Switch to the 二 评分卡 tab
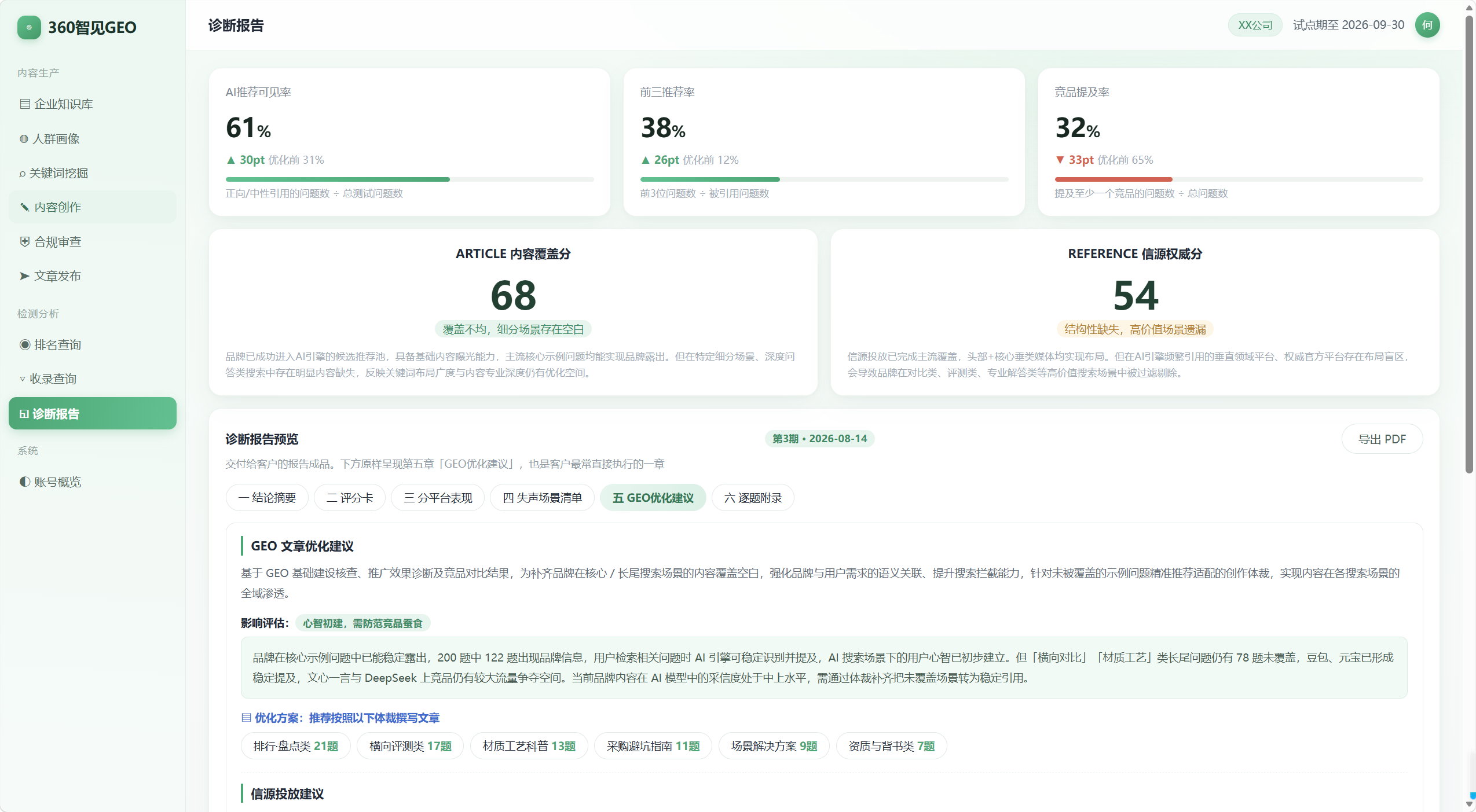1476x812 pixels. [350, 498]
